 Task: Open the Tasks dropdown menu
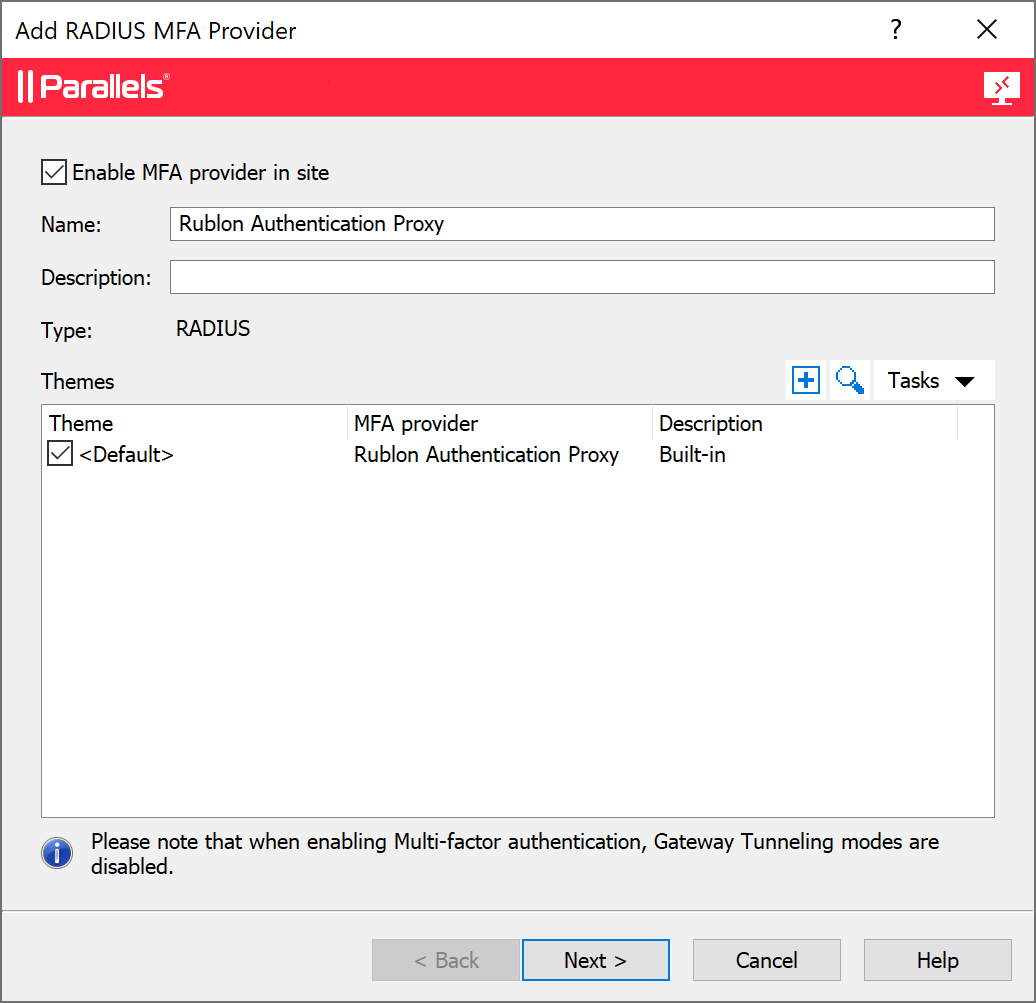pyautogui.click(x=933, y=381)
